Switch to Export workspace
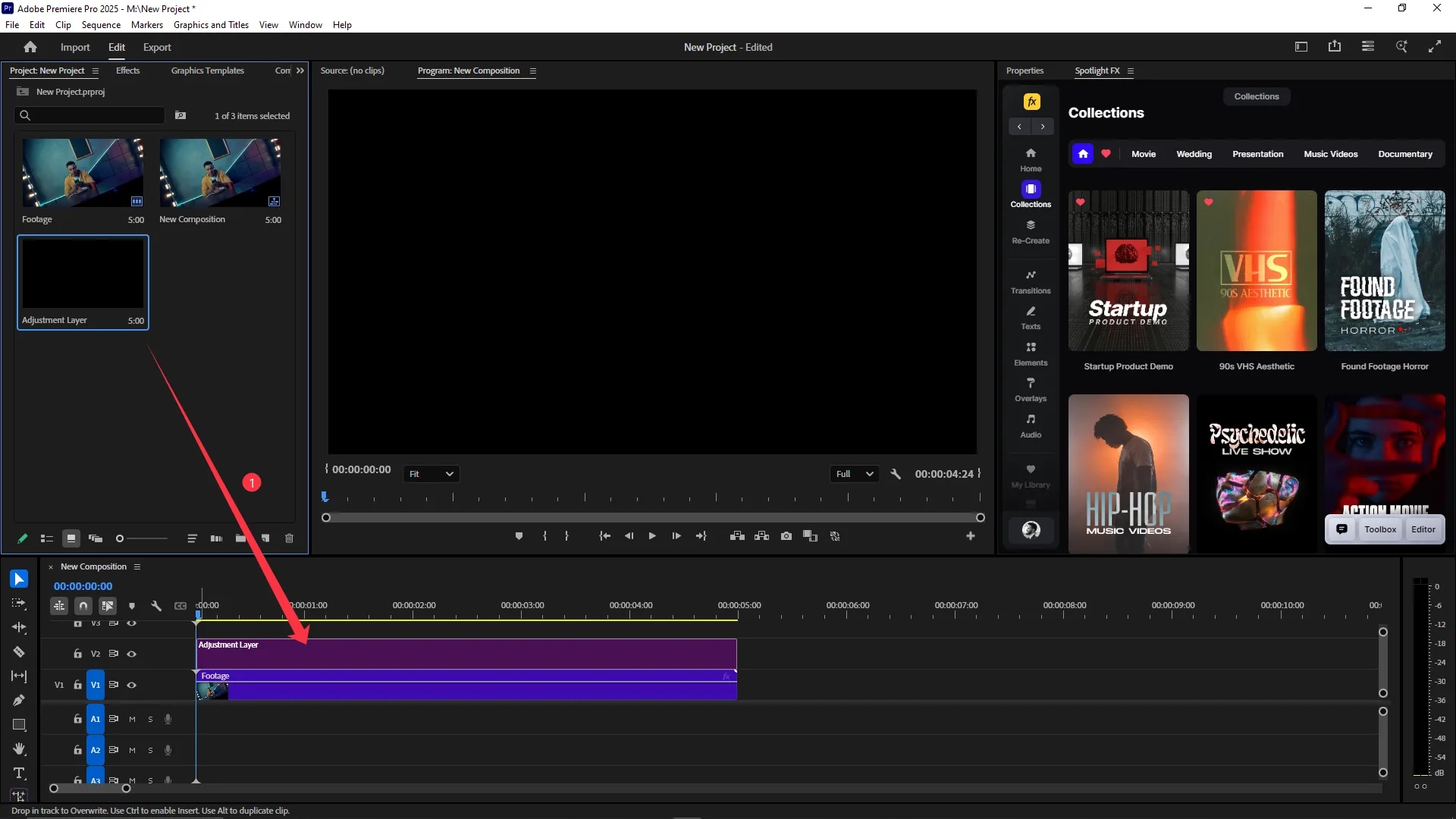This screenshot has width=1456, height=819. (157, 47)
